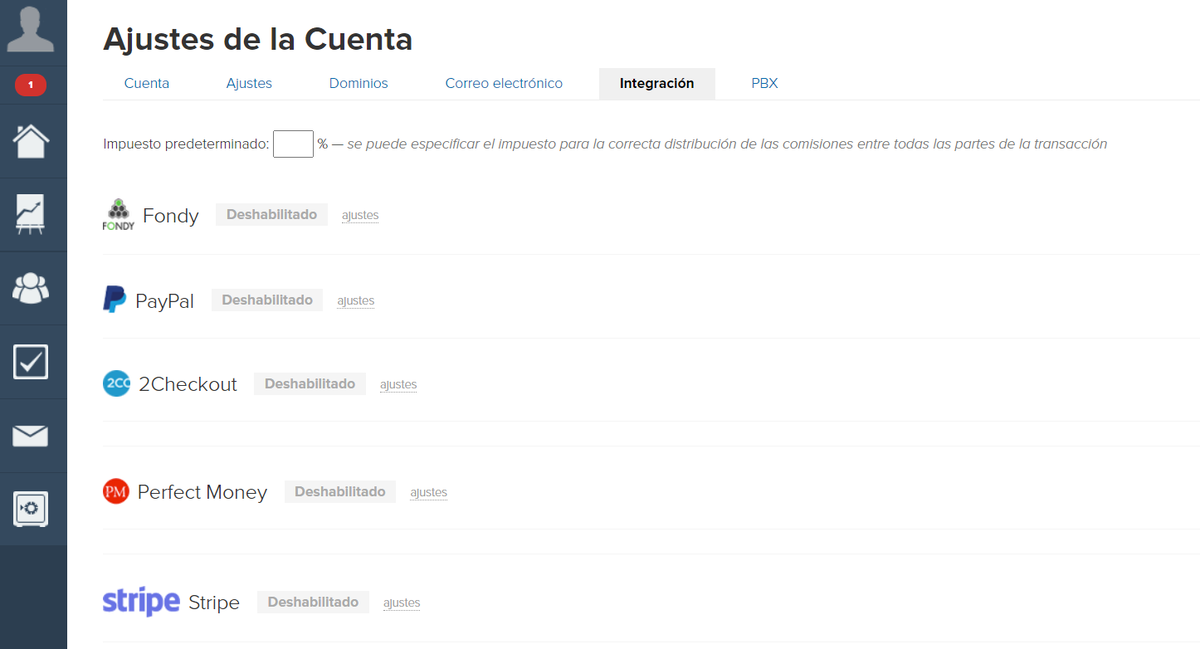The width and height of the screenshot is (1200, 649).
Task: Click the Fondy name text
Action: [171, 215]
